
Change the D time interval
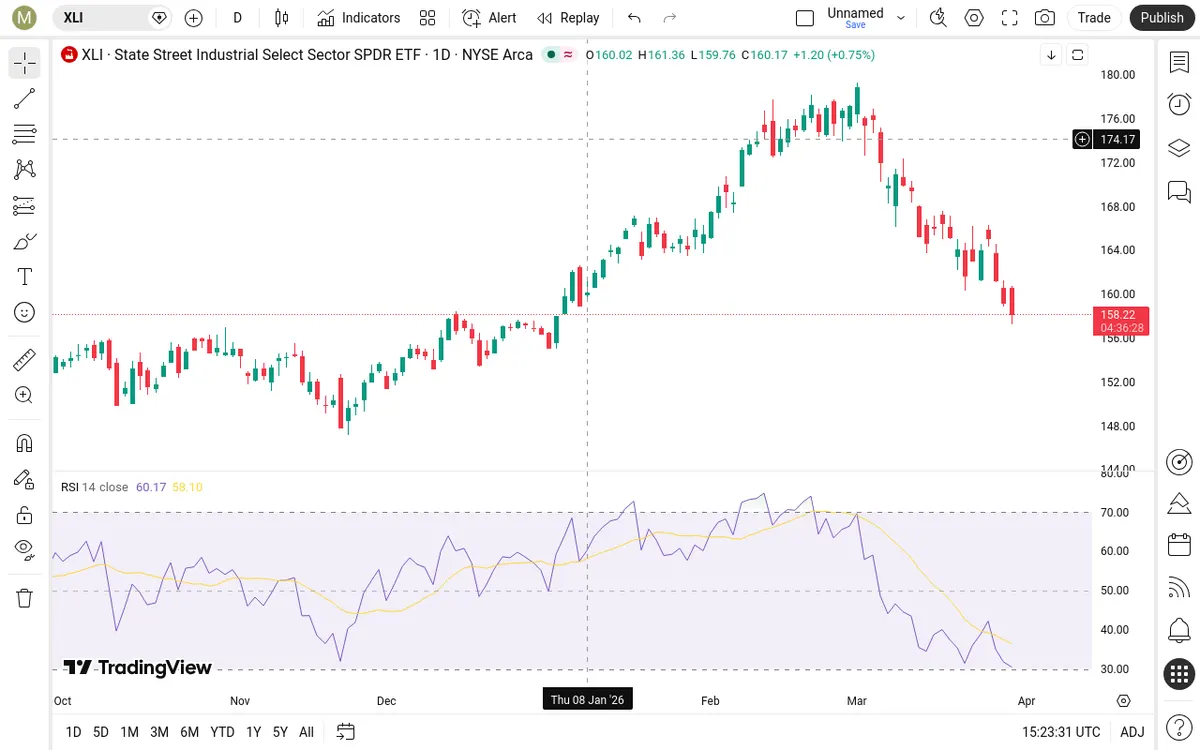[x=237, y=18]
